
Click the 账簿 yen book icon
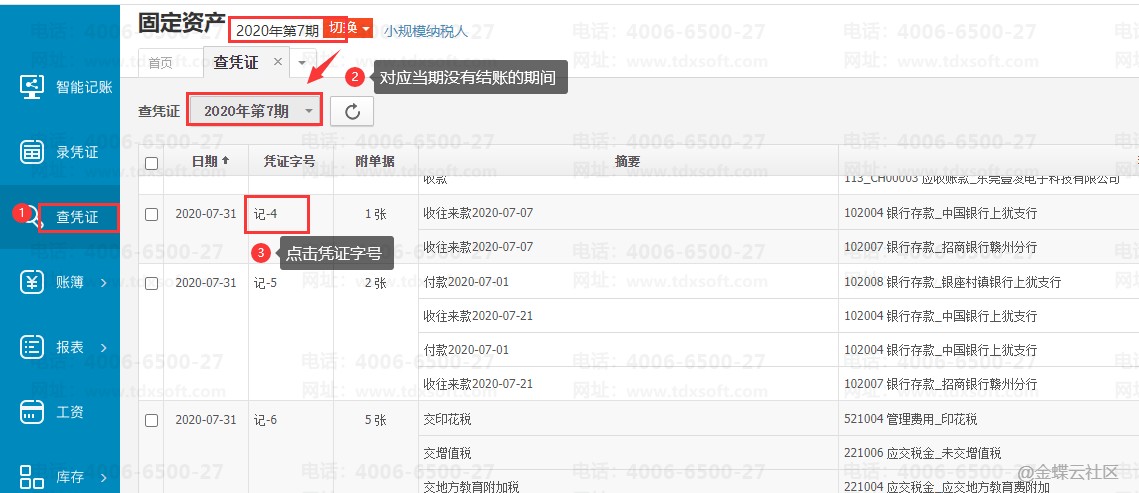pyautogui.click(x=32, y=283)
